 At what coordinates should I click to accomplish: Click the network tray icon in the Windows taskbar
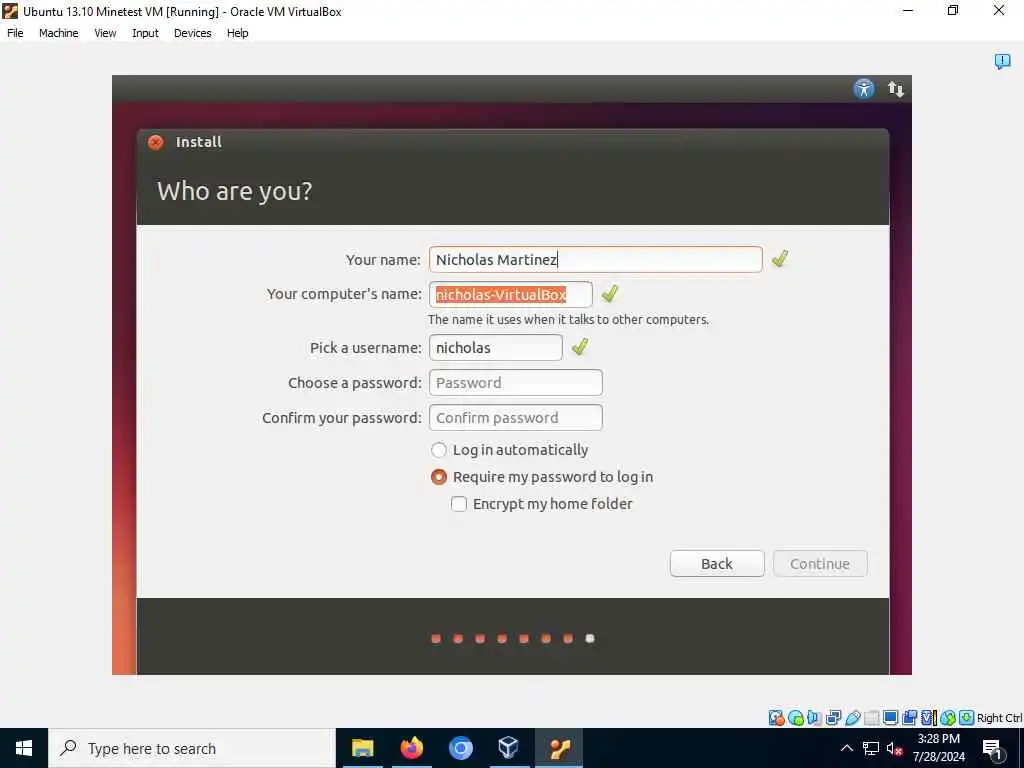871,748
